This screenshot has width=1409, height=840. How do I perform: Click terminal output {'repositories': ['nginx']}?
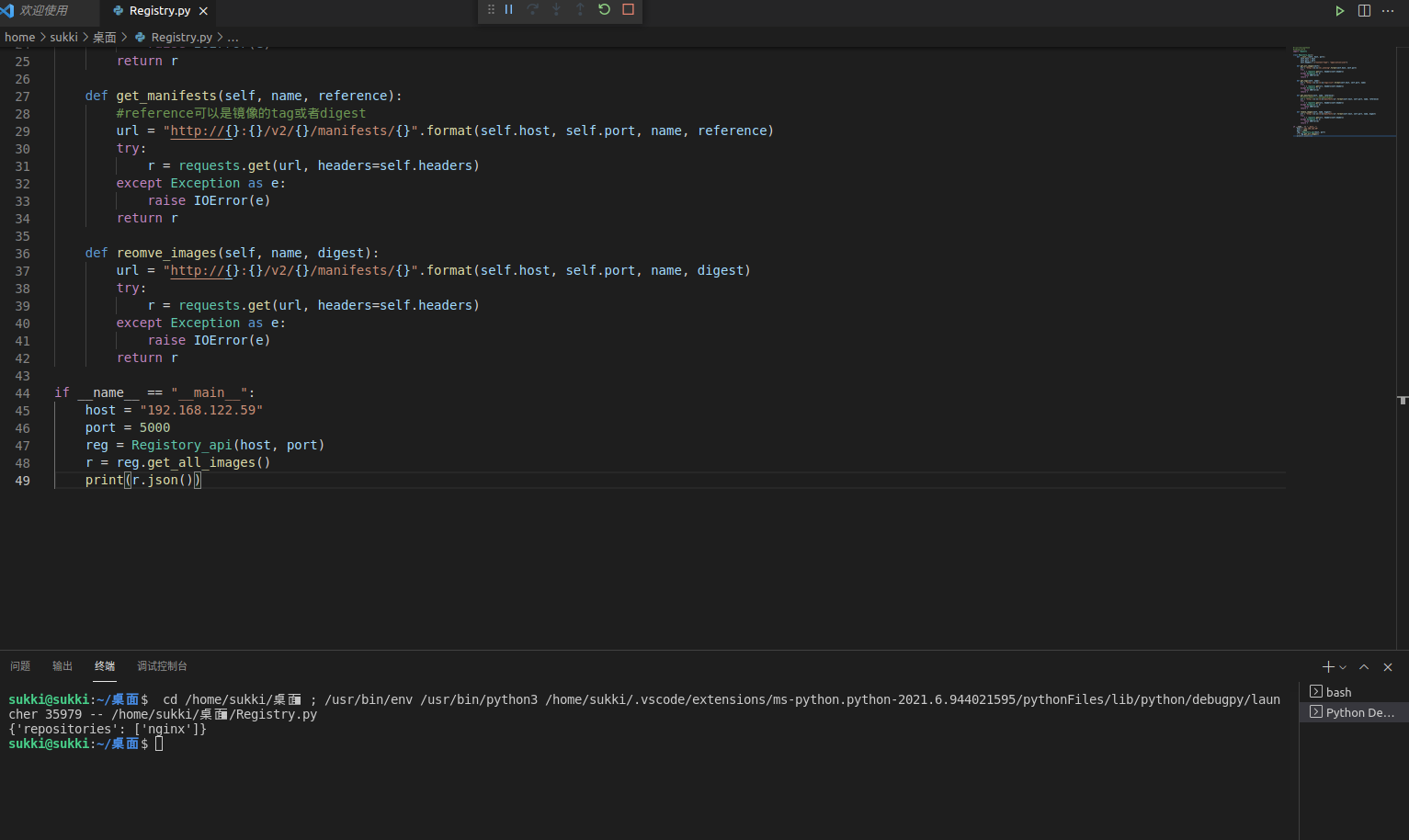[x=108, y=729]
